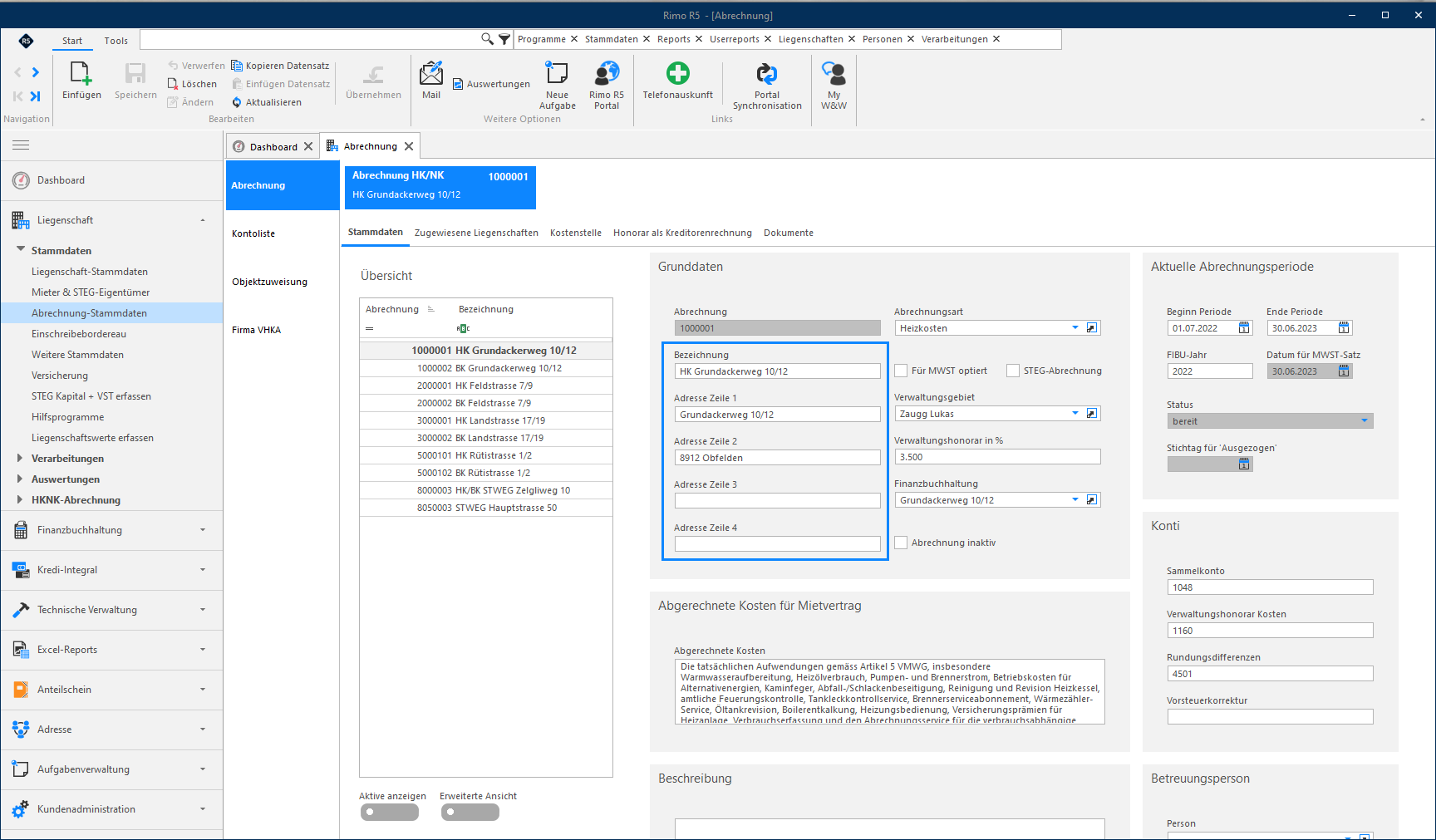Open Status bereit dropdown
This screenshot has height=840, width=1436.
click(x=1365, y=421)
